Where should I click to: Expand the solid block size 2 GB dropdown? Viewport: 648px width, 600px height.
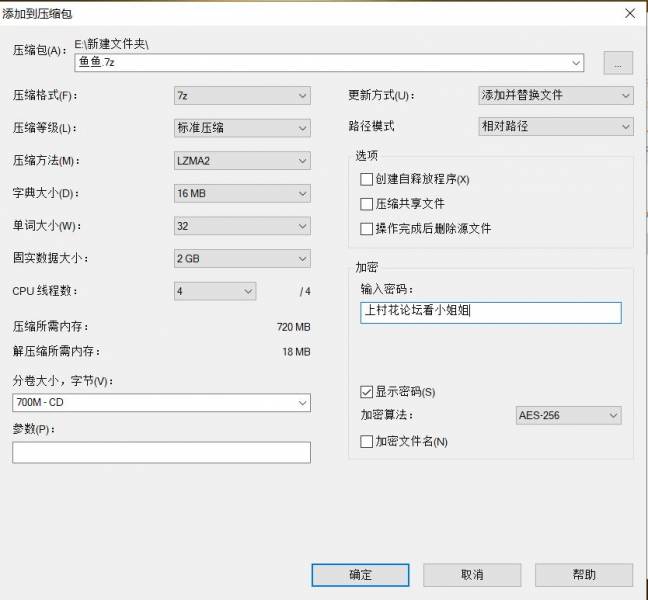click(241, 259)
